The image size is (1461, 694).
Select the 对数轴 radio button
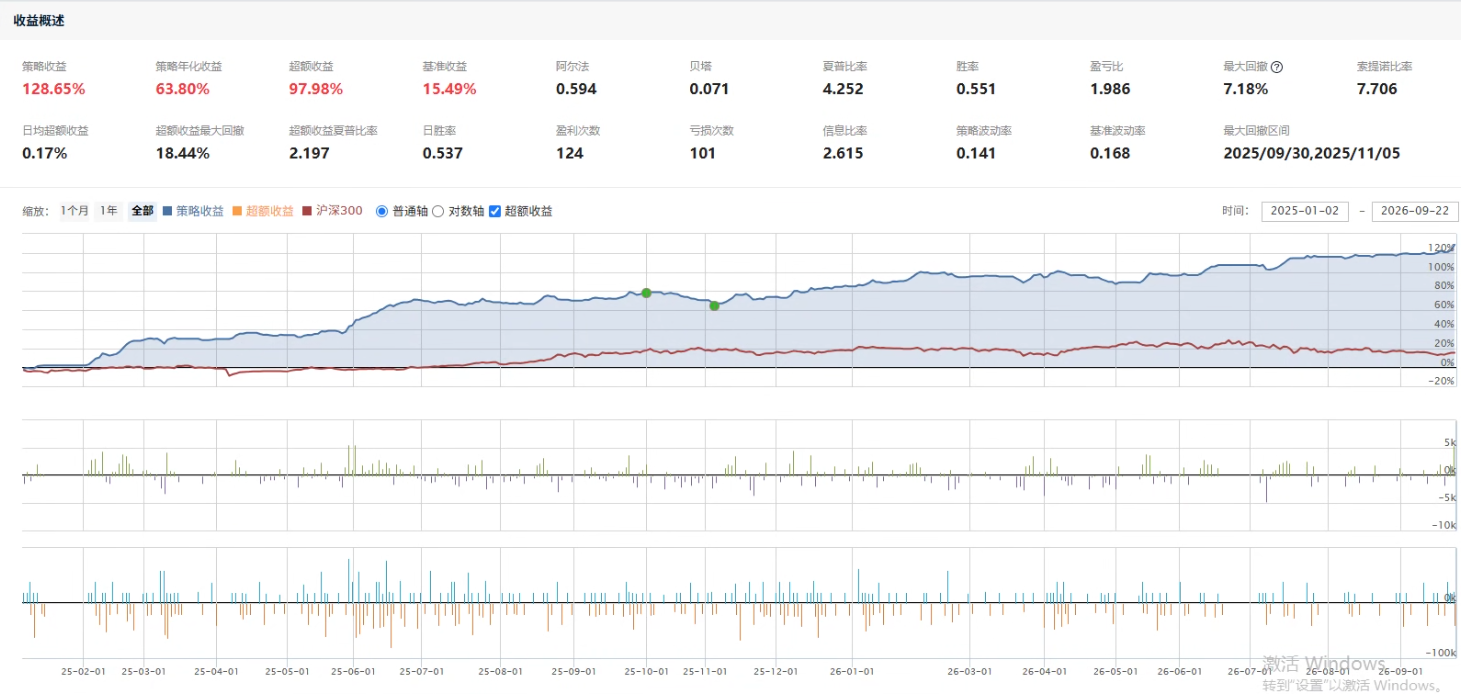tap(438, 211)
